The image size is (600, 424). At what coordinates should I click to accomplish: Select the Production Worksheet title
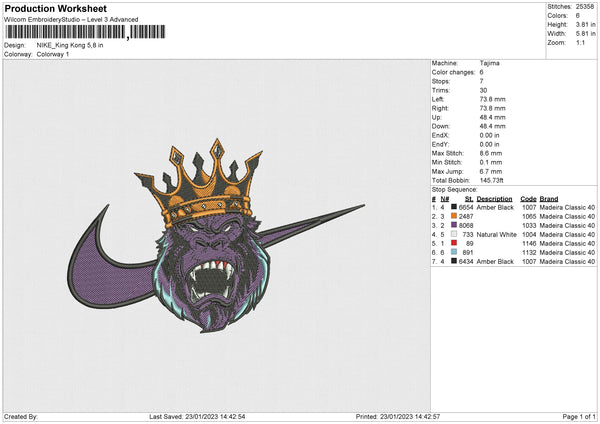(55, 8)
